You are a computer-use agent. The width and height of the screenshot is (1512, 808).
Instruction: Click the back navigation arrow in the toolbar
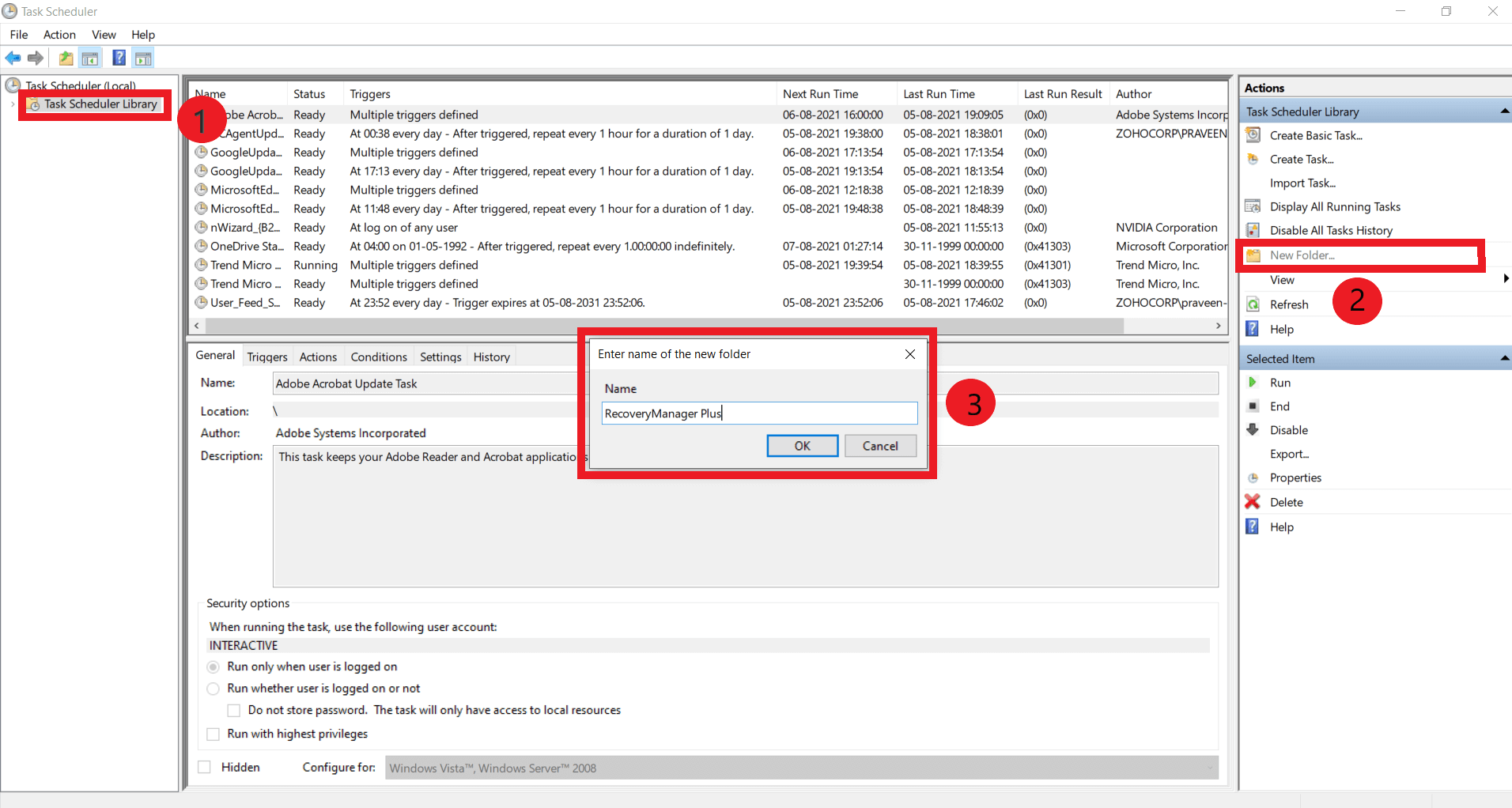point(13,57)
